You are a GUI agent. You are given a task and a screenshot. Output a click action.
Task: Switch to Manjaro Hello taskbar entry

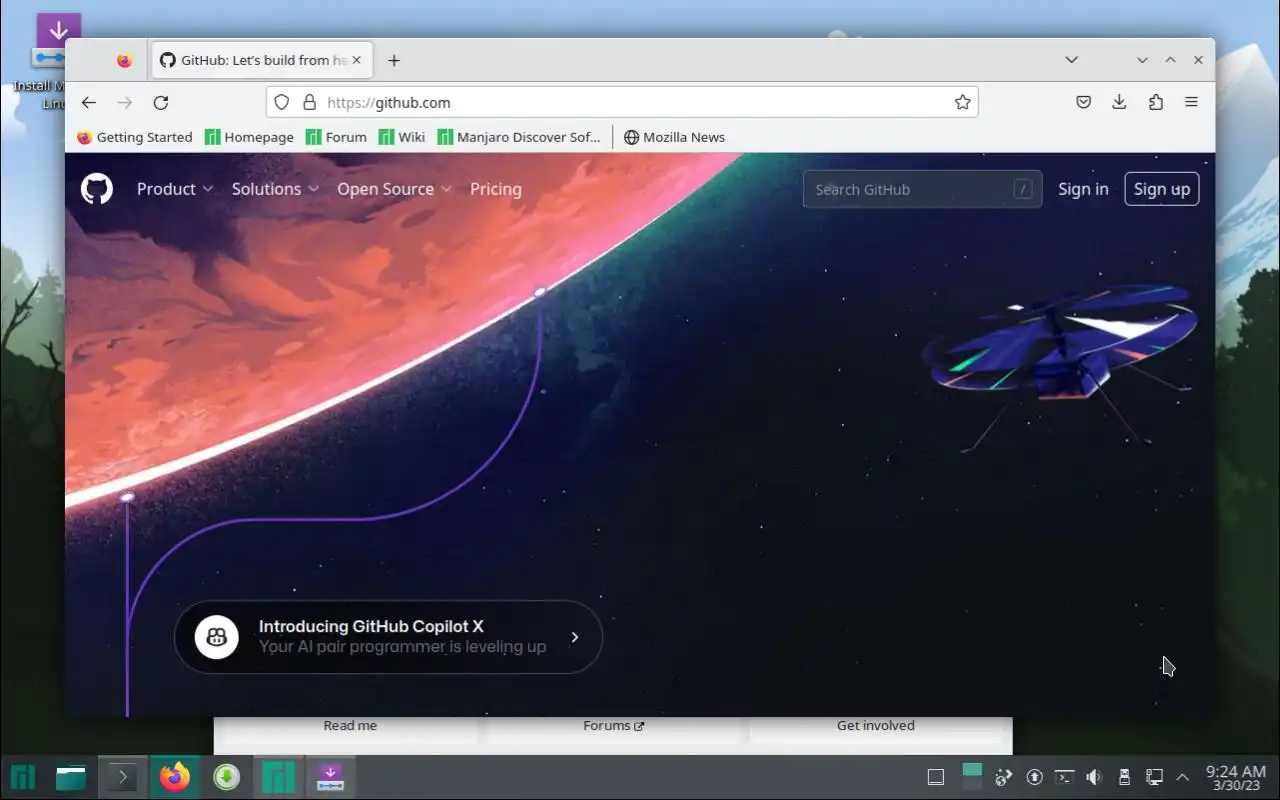279,777
